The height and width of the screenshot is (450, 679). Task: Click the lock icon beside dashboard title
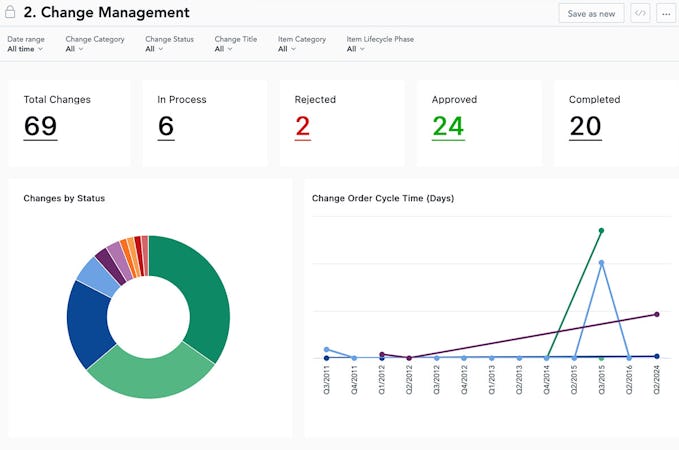coord(10,12)
